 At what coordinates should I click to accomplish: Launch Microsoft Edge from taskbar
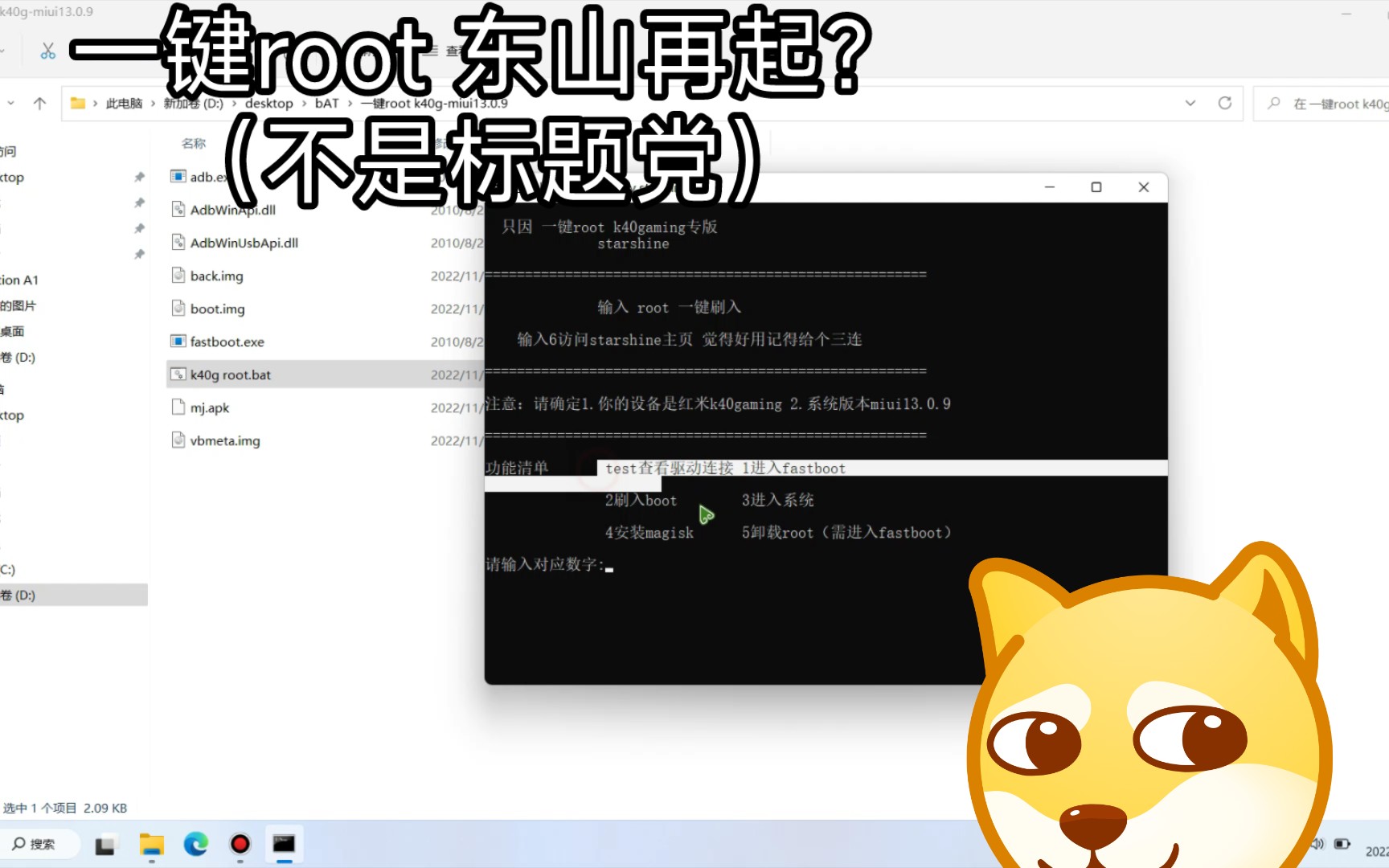195,844
